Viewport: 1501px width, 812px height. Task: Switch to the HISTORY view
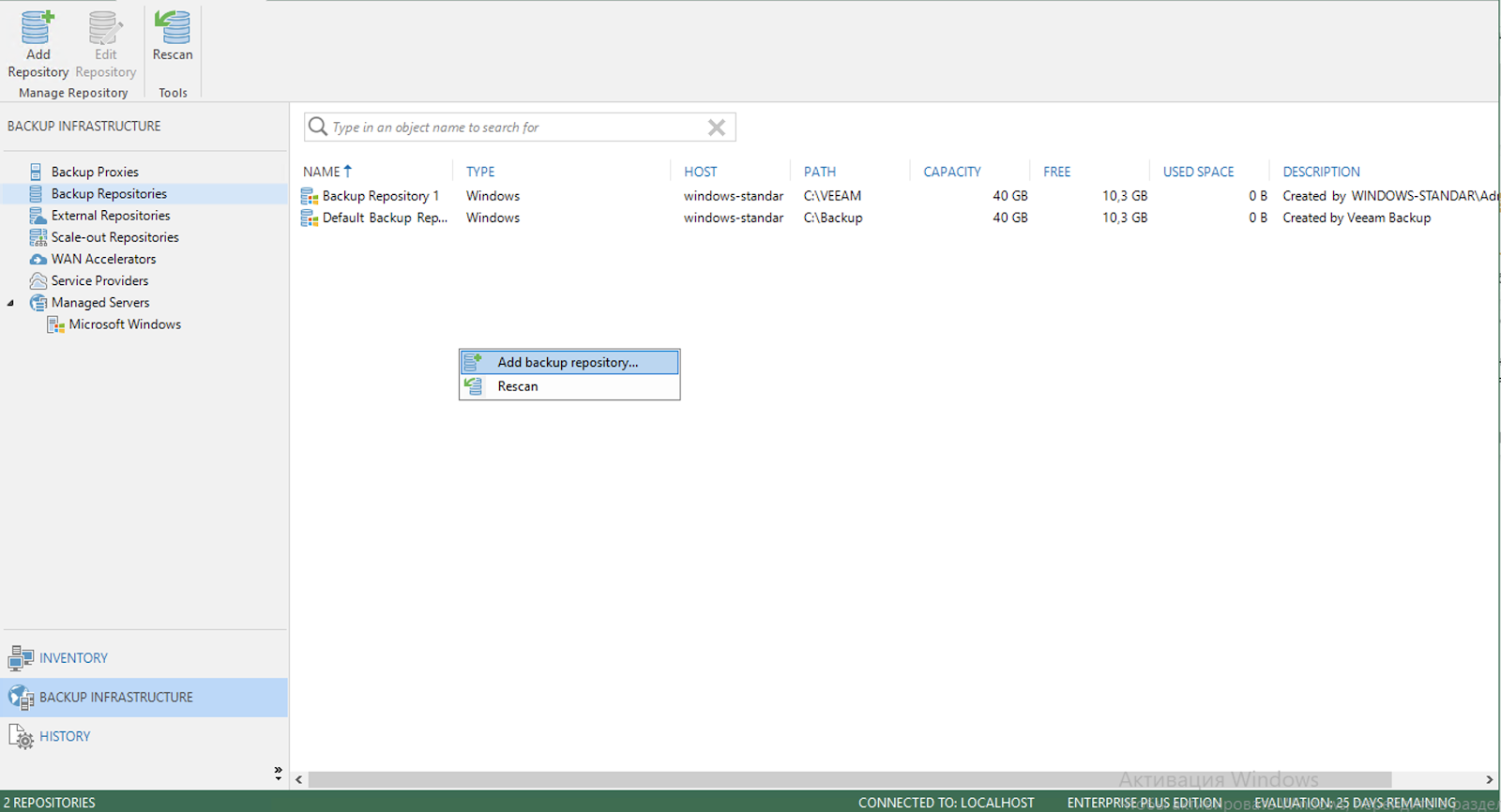coord(65,737)
